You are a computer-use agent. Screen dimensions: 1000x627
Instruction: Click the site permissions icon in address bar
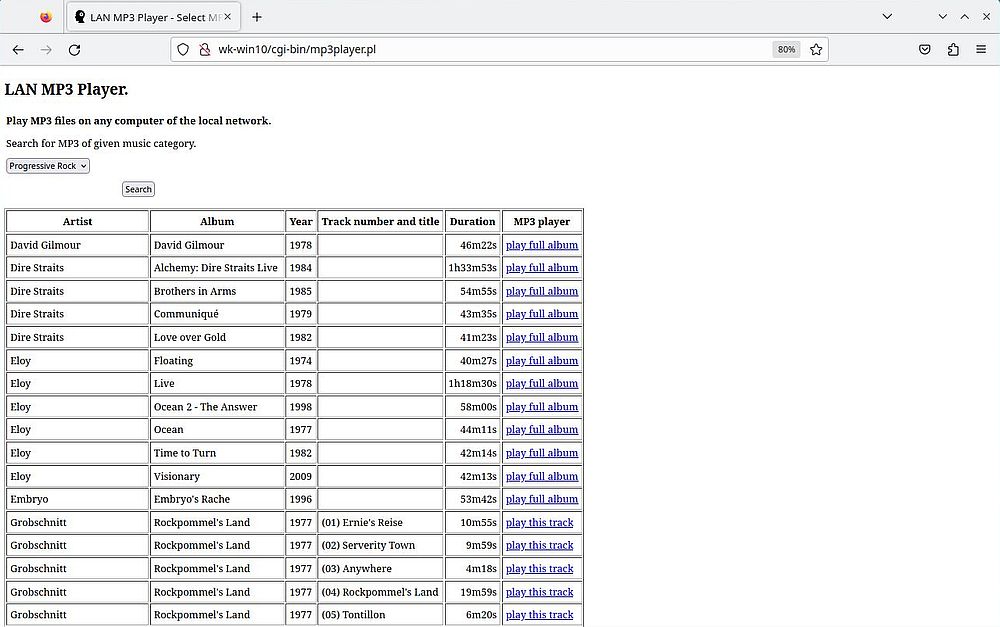point(205,49)
